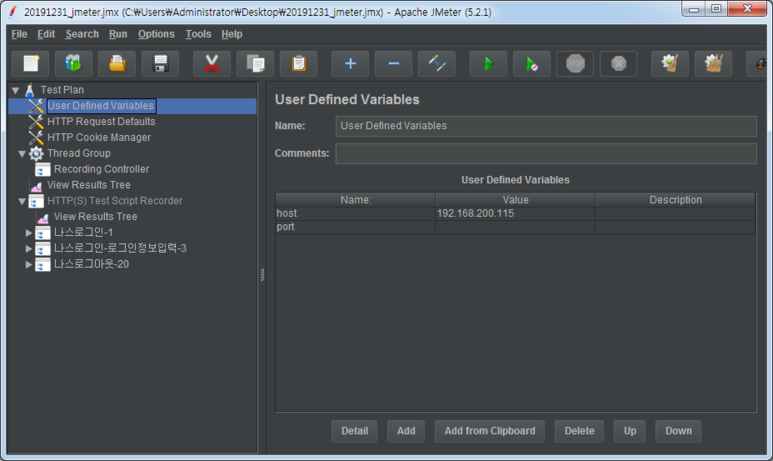Collapse all nodes with the minus icon

pyautogui.click(x=393, y=64)
